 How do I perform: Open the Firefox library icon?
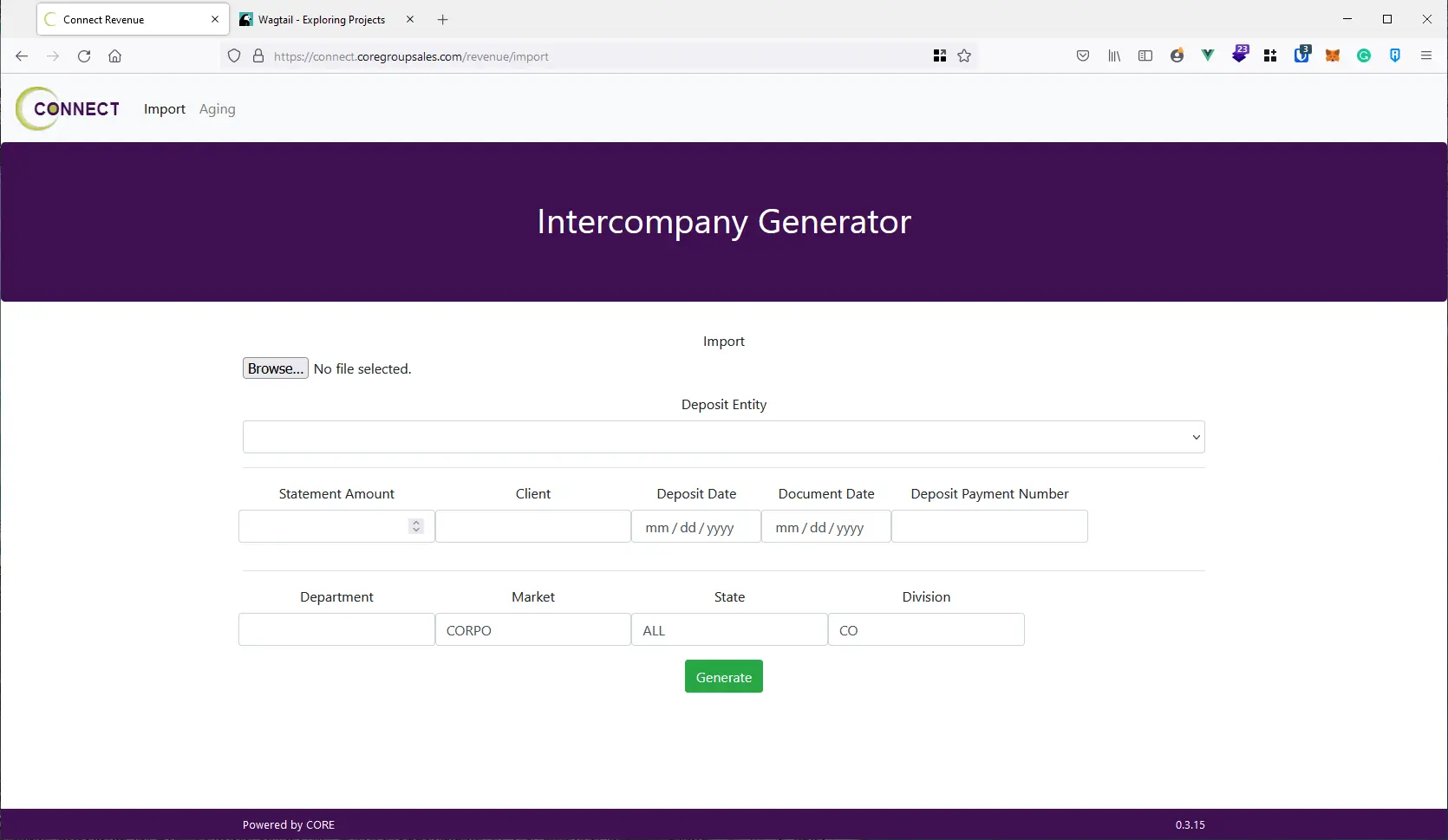(x=1114, y=55)
